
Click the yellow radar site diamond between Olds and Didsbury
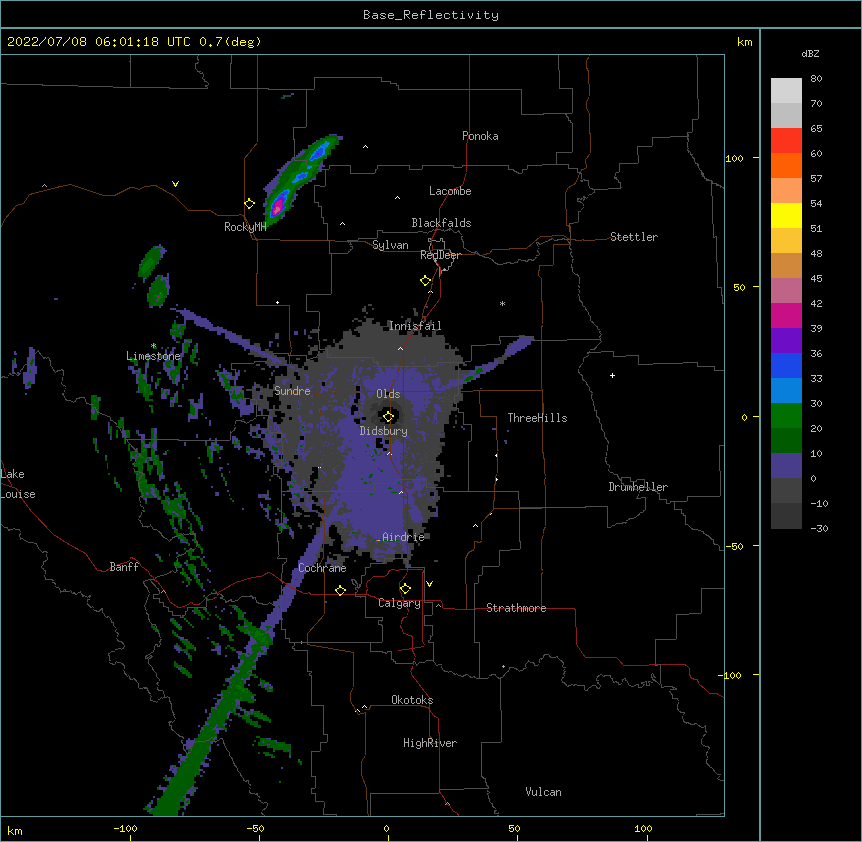[389, 417]
